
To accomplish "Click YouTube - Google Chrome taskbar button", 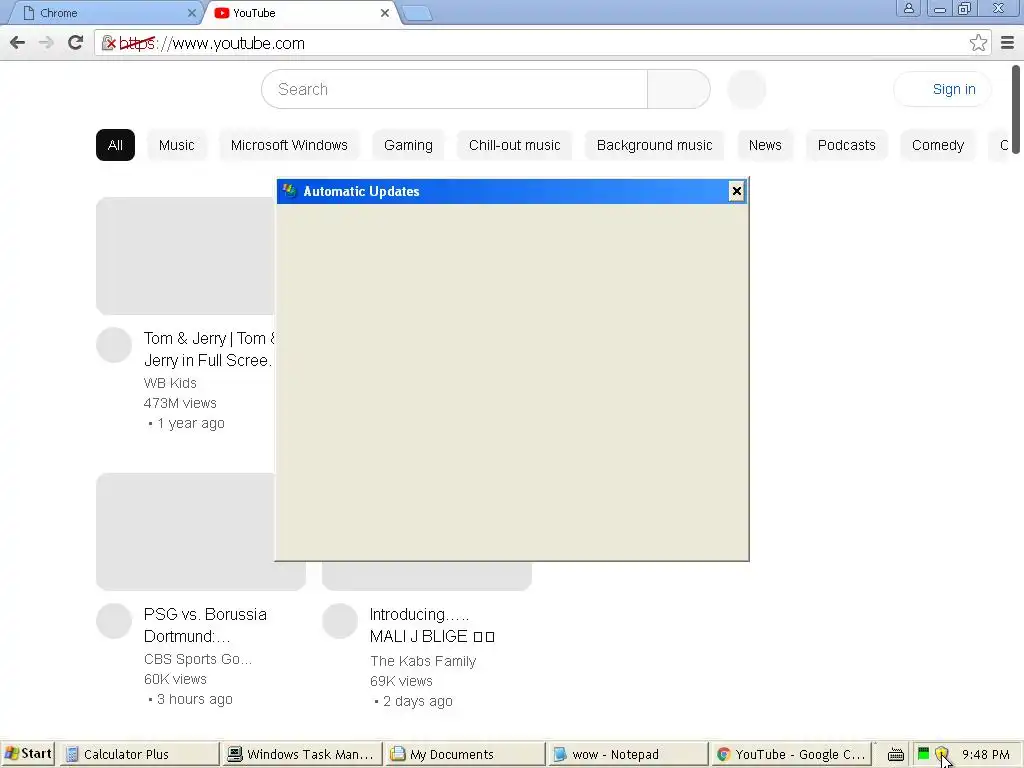I will tap(792, 754).
